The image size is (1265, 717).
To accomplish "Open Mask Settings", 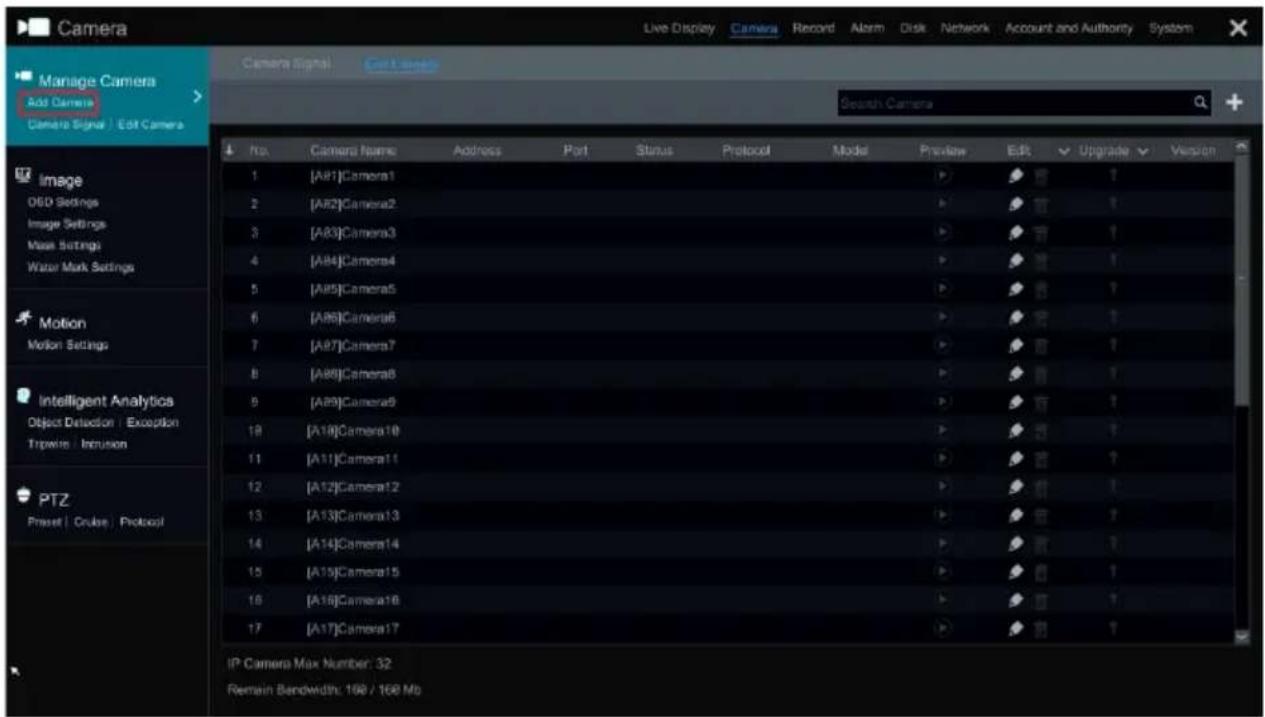I will [x=64, y=245].
